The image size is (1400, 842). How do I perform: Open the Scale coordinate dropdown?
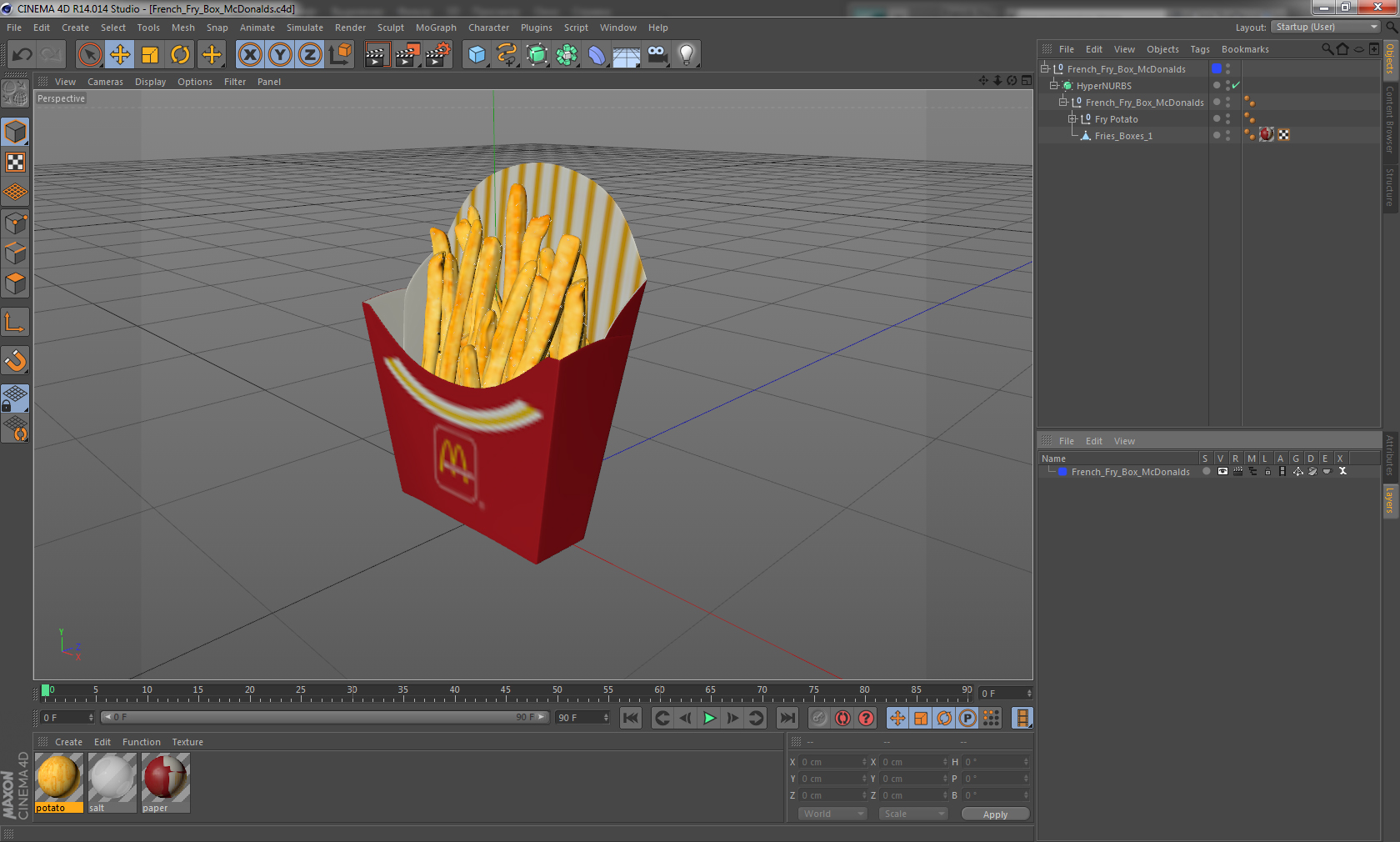(913, 814)
